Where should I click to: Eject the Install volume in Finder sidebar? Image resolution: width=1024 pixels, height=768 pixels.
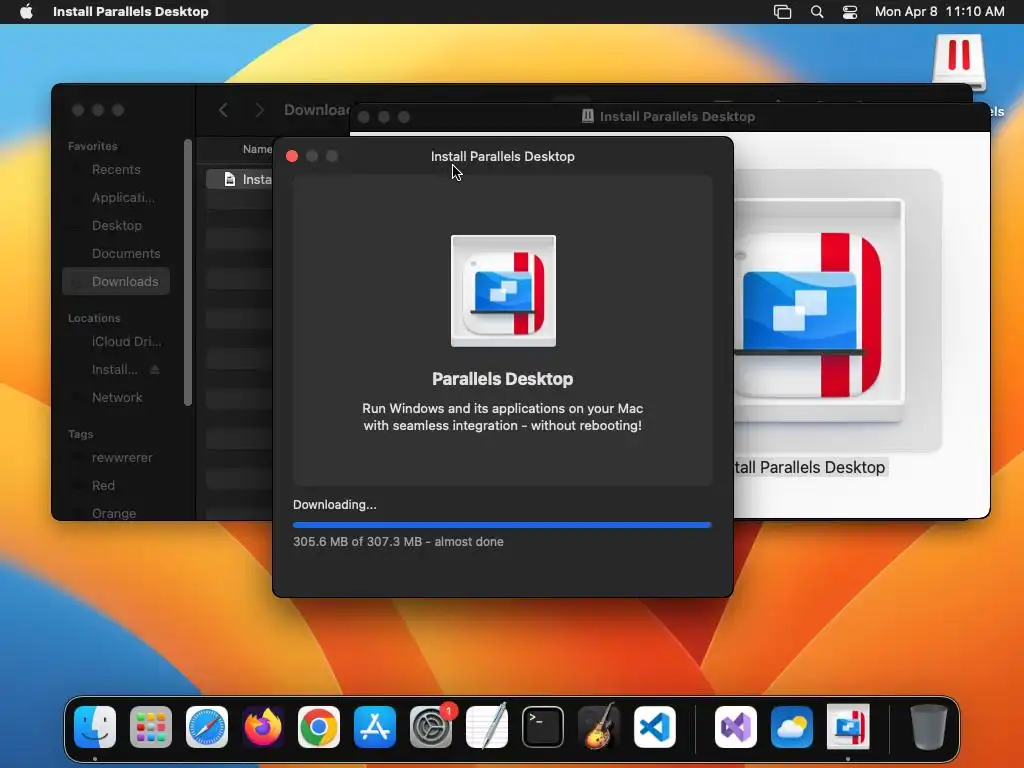click(155, 370)
